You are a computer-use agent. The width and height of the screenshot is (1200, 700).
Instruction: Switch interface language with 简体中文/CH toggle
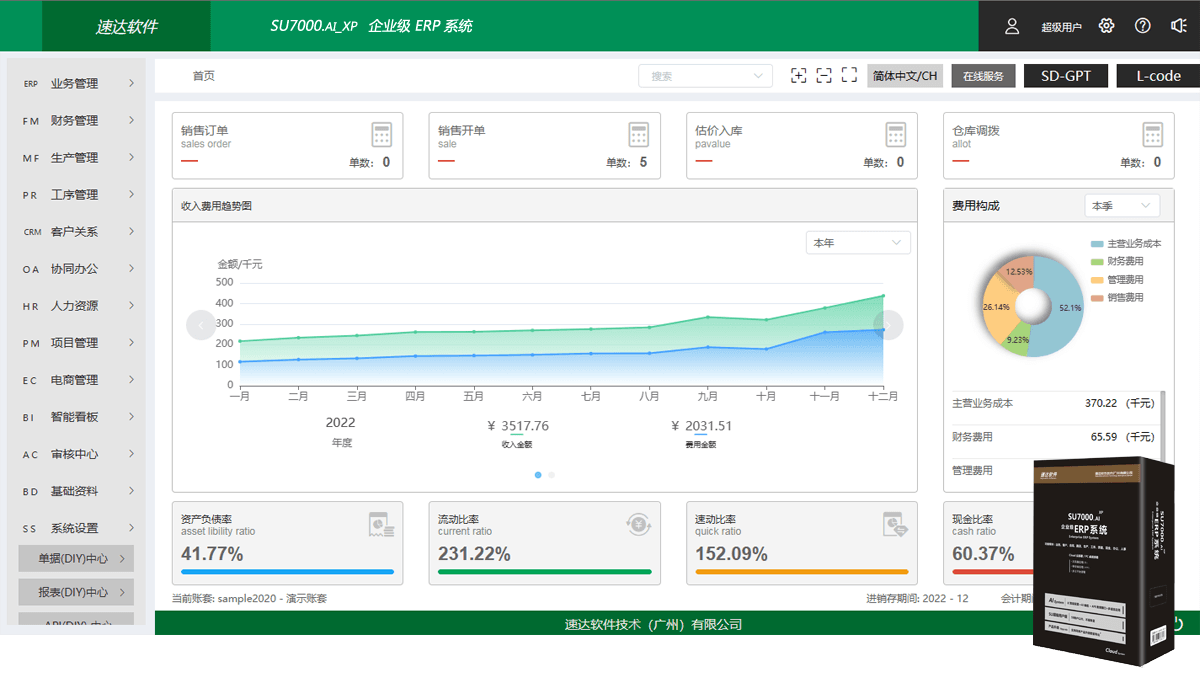[x=903, y=75]
